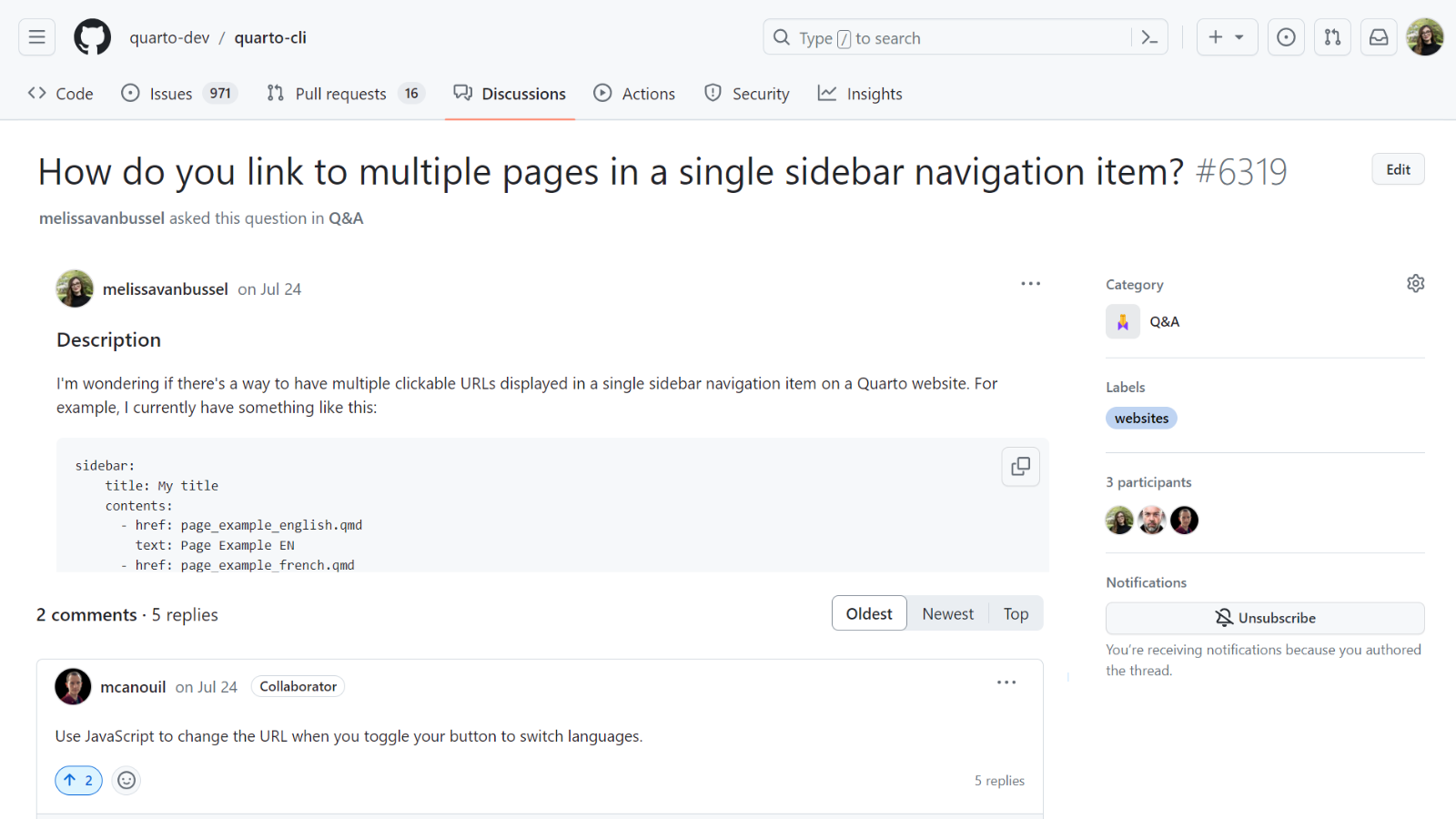The height and width of the screenshot is (819, 1456).
Task: Add an emoji reaction to mcanouil's comment
Action: tap(126, 780)
